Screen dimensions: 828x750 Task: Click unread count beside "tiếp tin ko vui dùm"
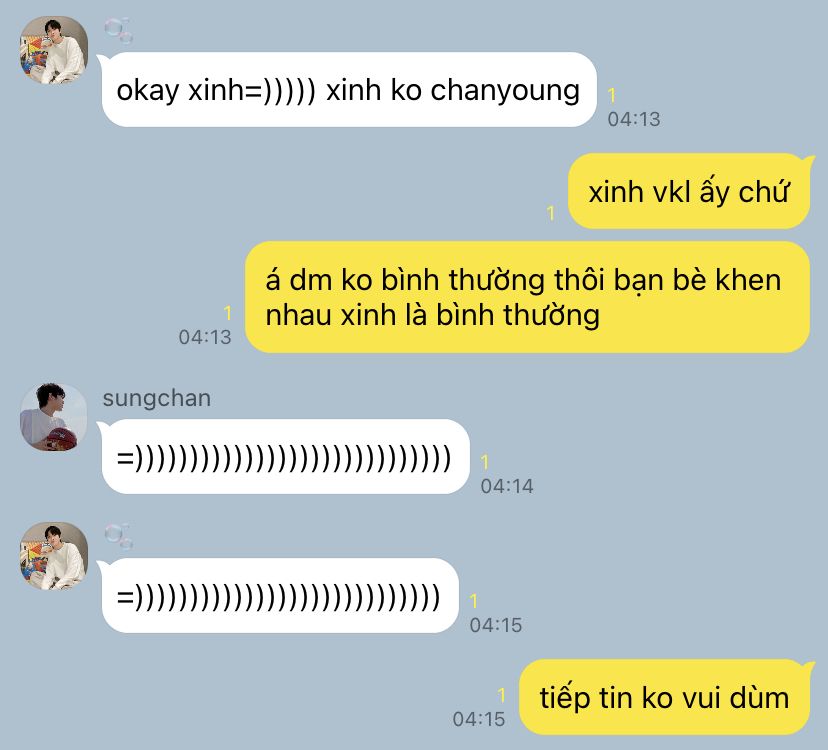502,695
